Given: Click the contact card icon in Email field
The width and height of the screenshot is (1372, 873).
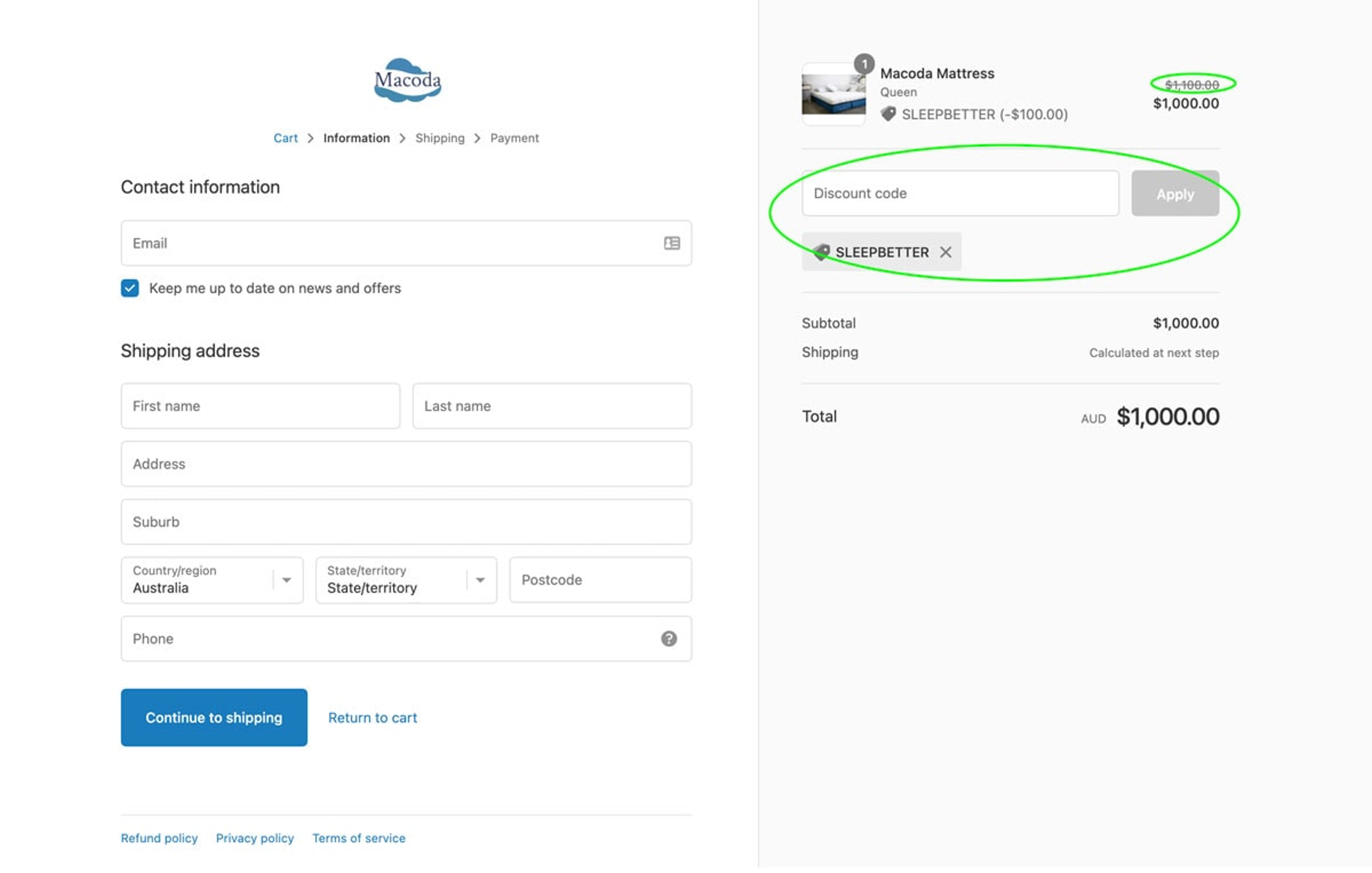Looking at the screenshot, I should [x=672, y=243].
